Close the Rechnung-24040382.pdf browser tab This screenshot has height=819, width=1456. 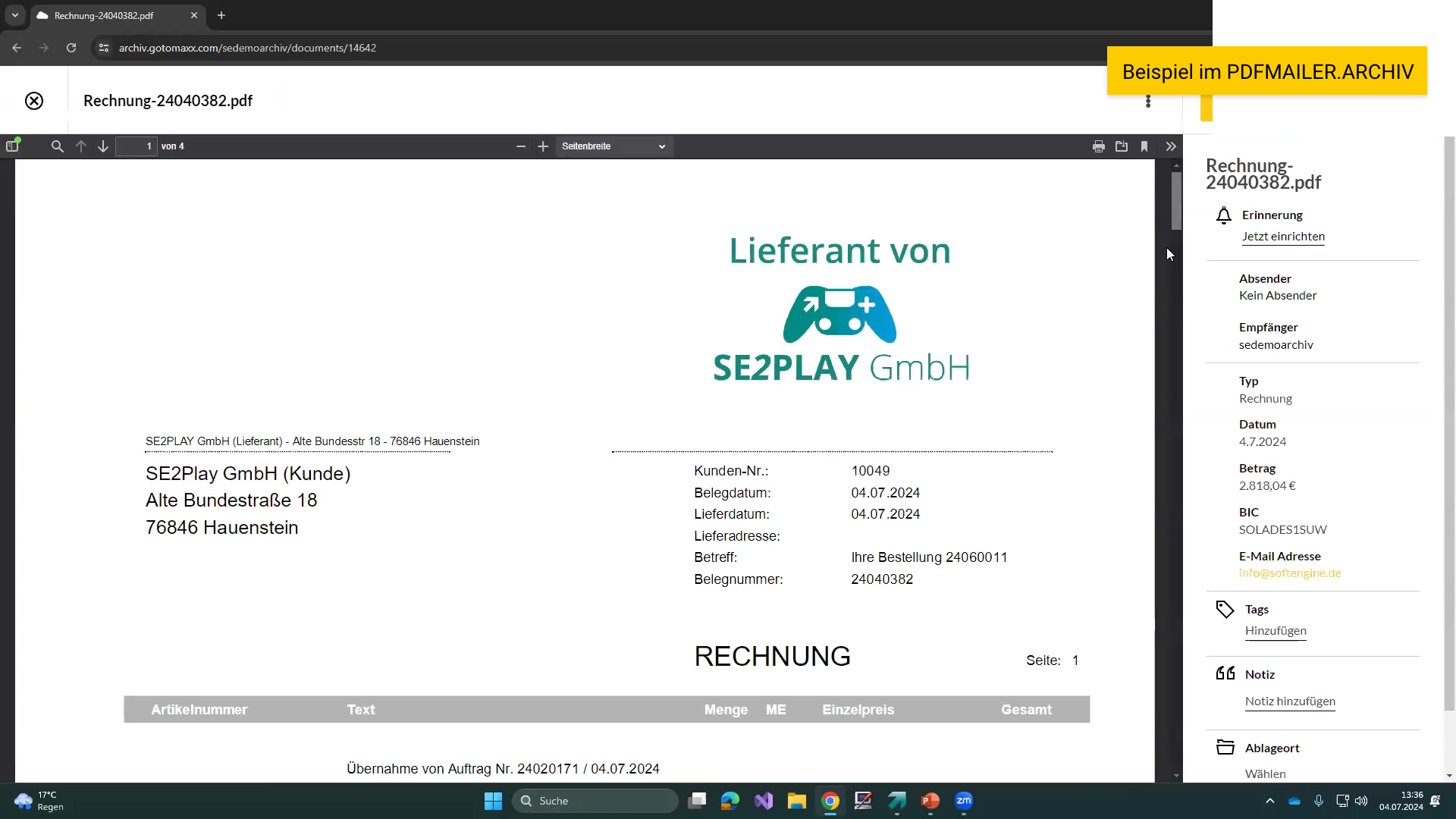coord(194,15)
